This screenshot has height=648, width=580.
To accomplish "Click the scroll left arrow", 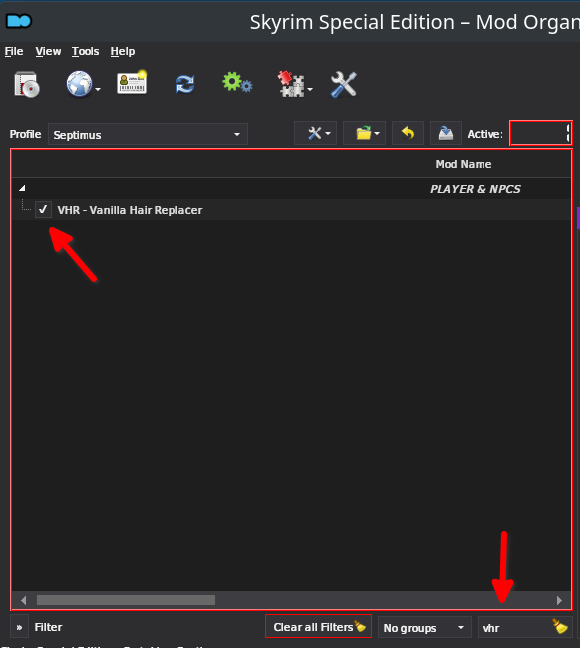I will click(24, 600).
